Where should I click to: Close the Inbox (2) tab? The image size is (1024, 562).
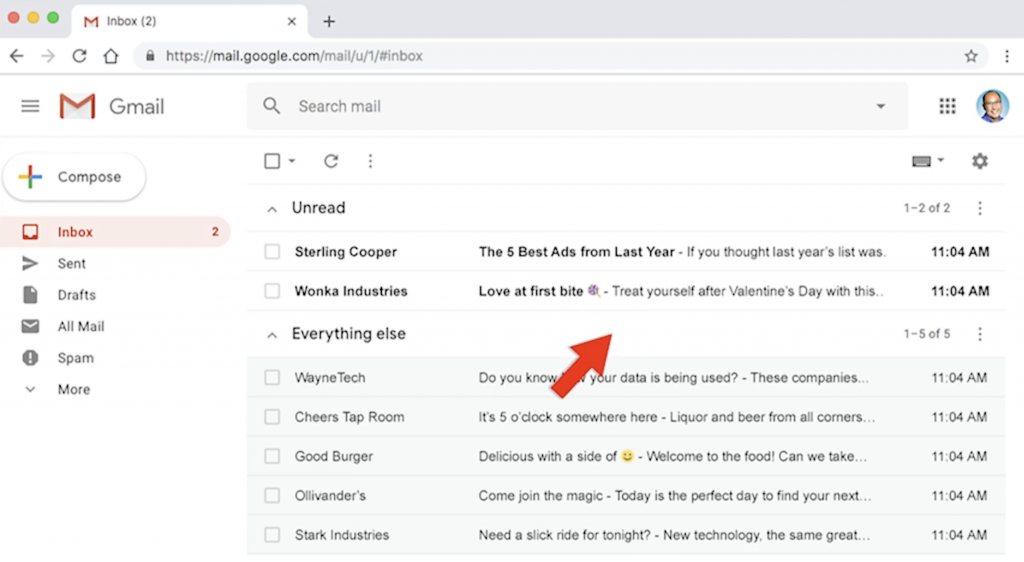click(x=292, y=22)
